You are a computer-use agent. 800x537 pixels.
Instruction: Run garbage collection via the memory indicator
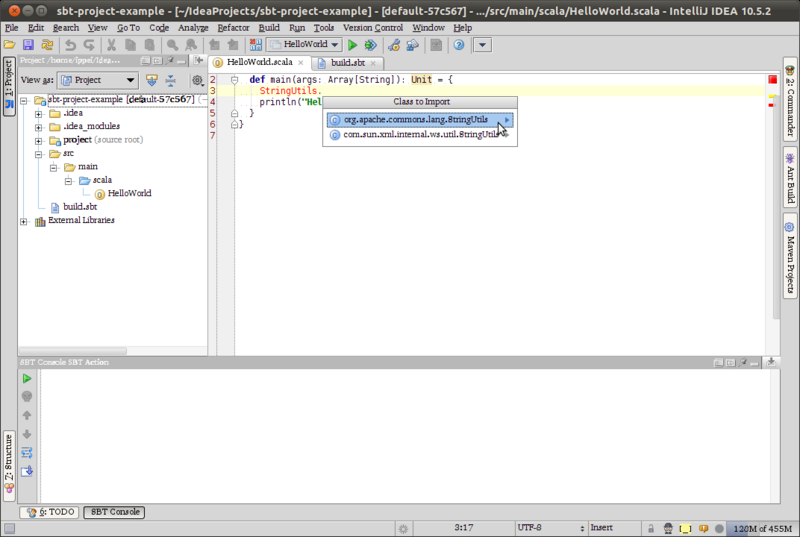[x=763, y=528]
